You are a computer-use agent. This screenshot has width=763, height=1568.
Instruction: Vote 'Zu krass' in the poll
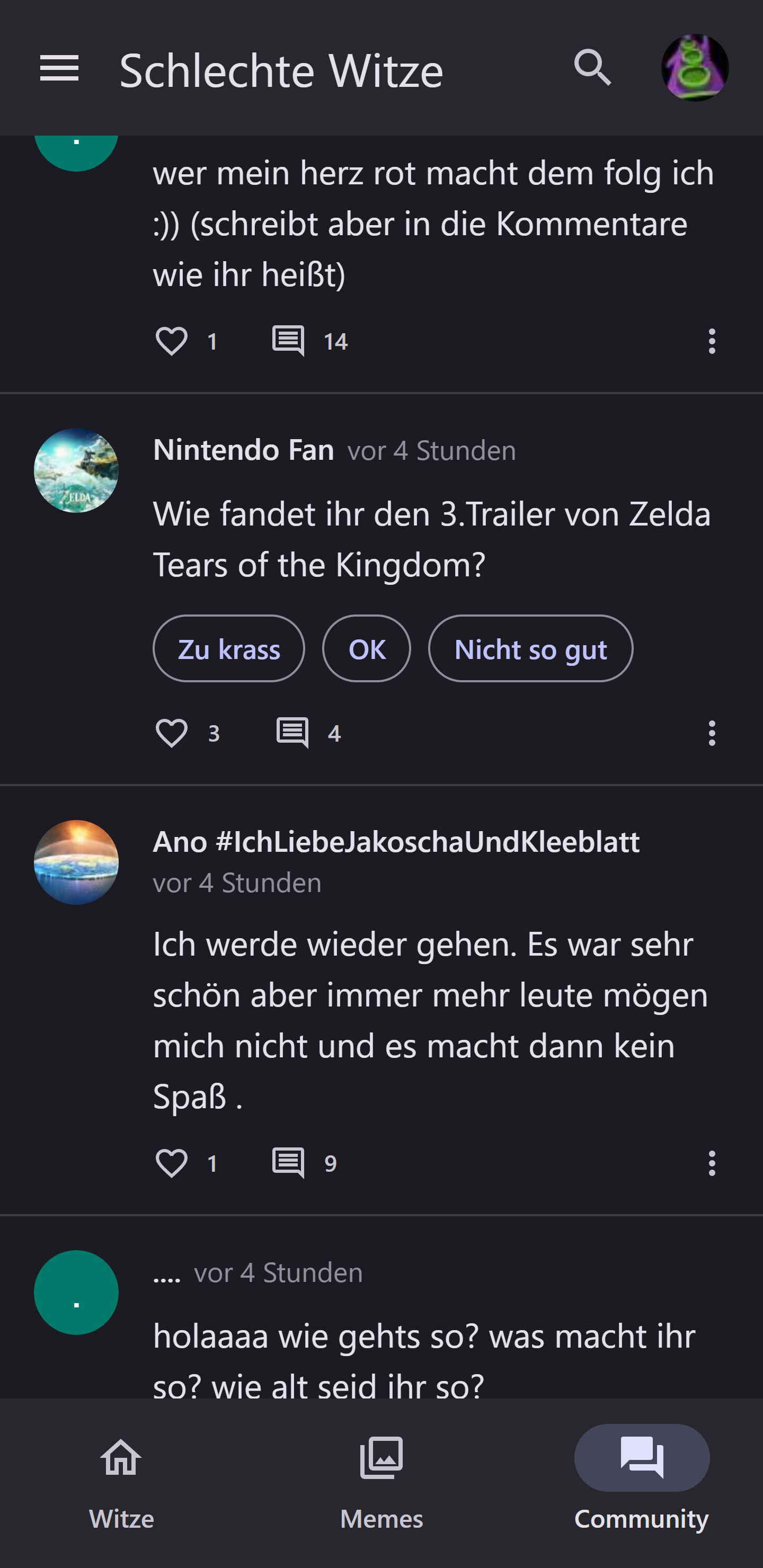click(229, 649)
